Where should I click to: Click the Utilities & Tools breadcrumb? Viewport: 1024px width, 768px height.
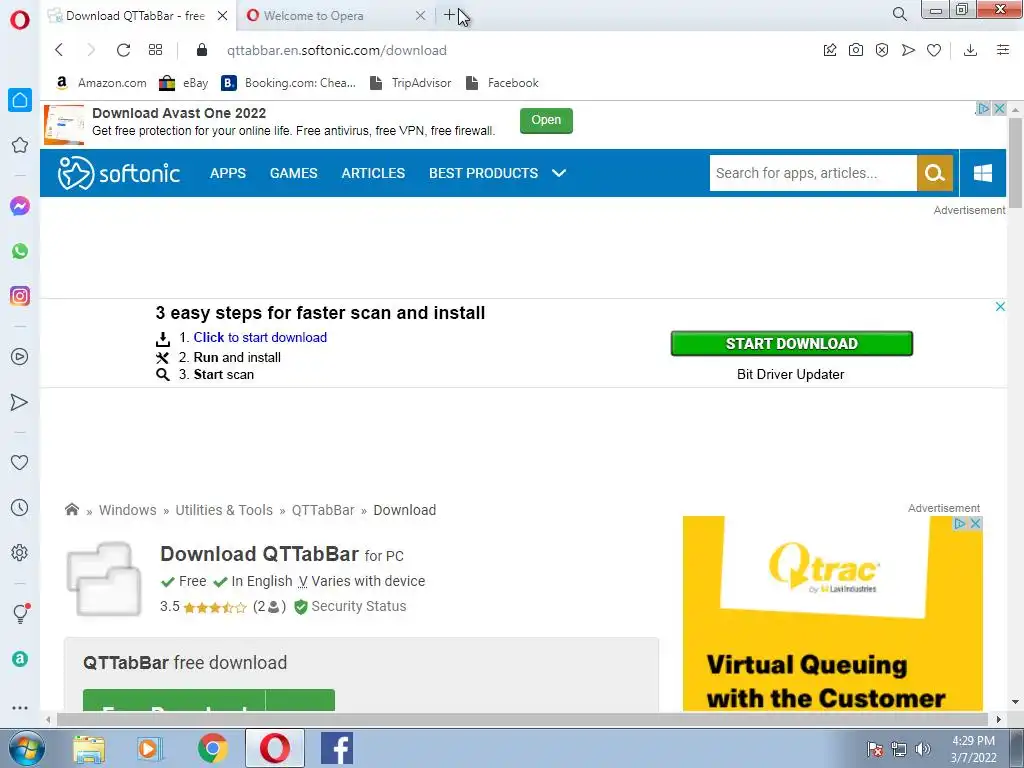click(x=224, y=510)
